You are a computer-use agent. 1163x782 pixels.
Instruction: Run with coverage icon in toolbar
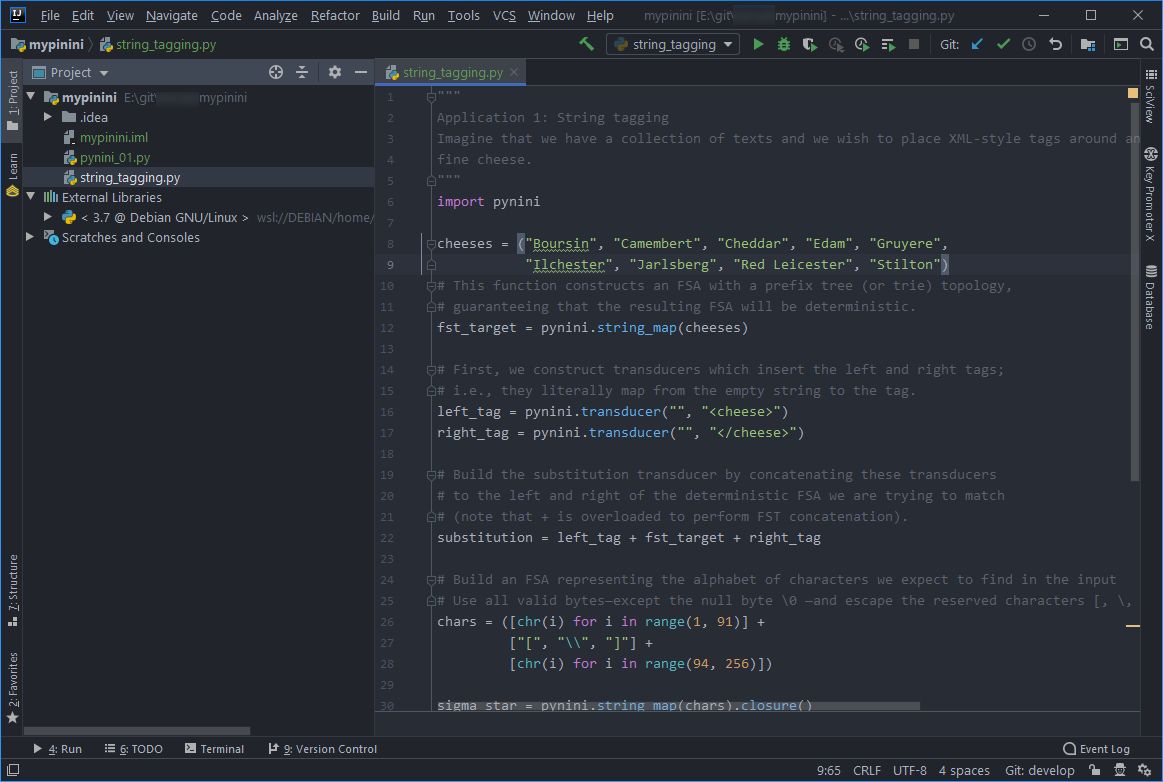(809, 45)
